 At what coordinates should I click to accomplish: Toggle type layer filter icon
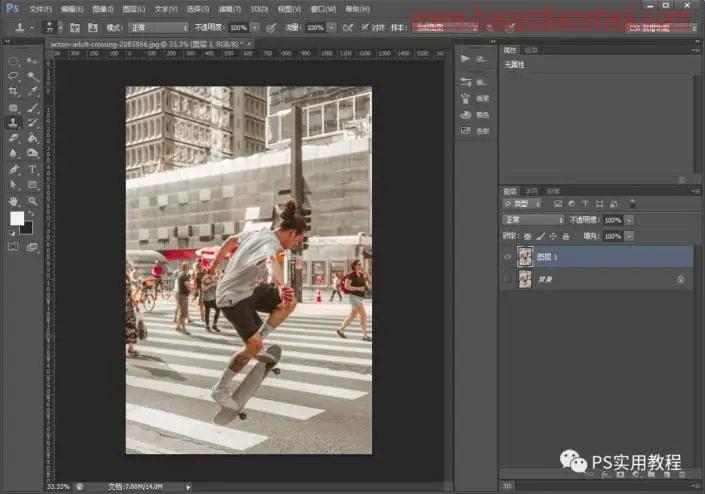coord(586,204)
